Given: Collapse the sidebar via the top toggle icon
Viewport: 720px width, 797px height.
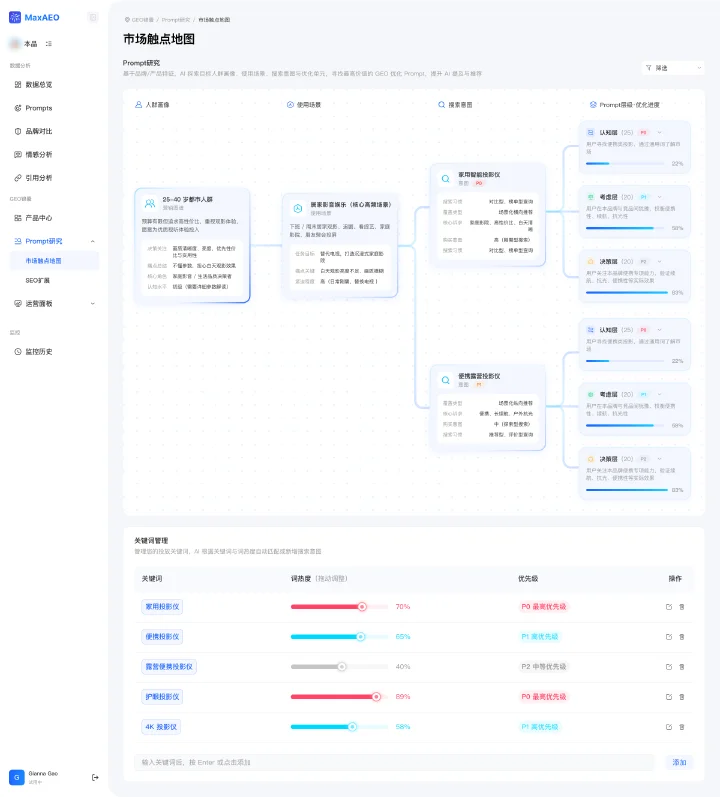Looking at the screenshot, I should coord(93,17).
